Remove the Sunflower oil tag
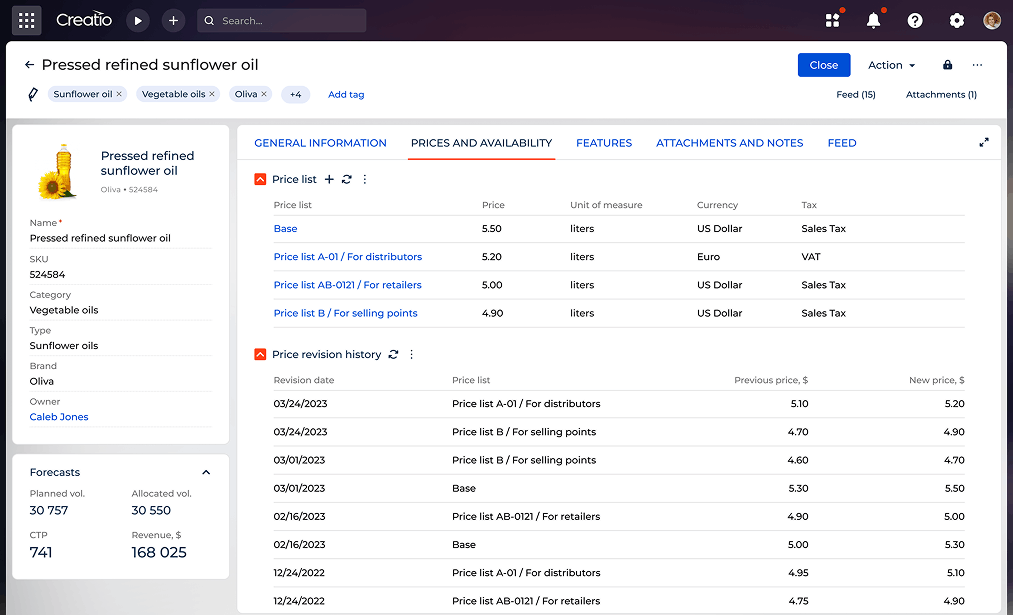Viewport: 1013px width, 615px height. pyautogui.click(x=119, y=94)
